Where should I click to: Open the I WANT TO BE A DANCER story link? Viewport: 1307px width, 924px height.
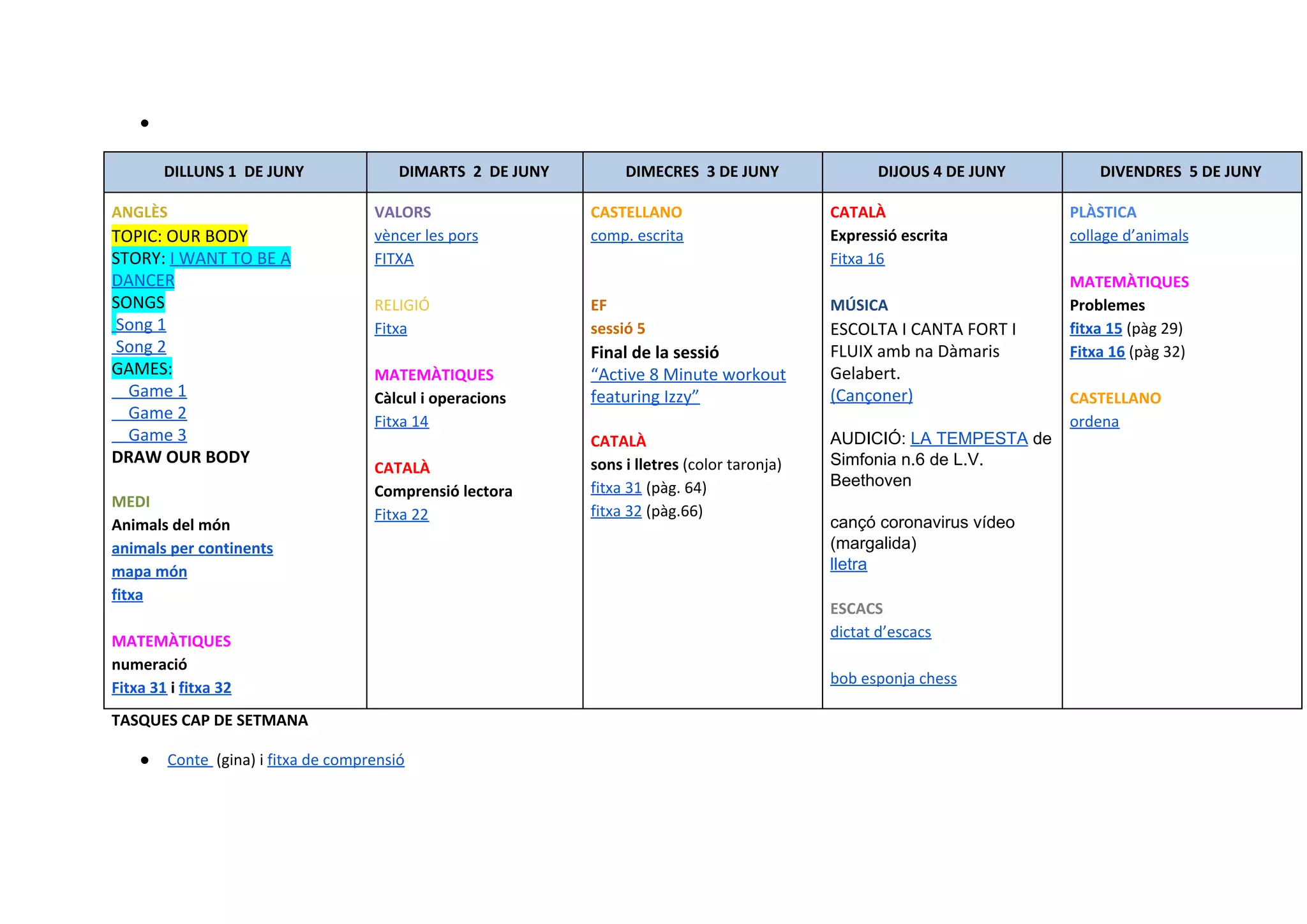point(230,258)
